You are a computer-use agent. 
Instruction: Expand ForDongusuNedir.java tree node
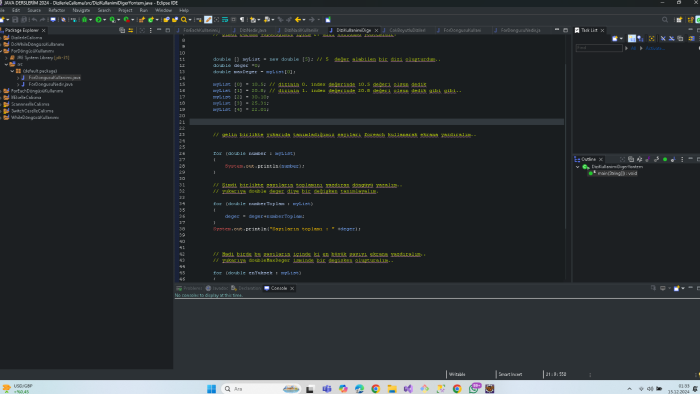click(18, 84)
